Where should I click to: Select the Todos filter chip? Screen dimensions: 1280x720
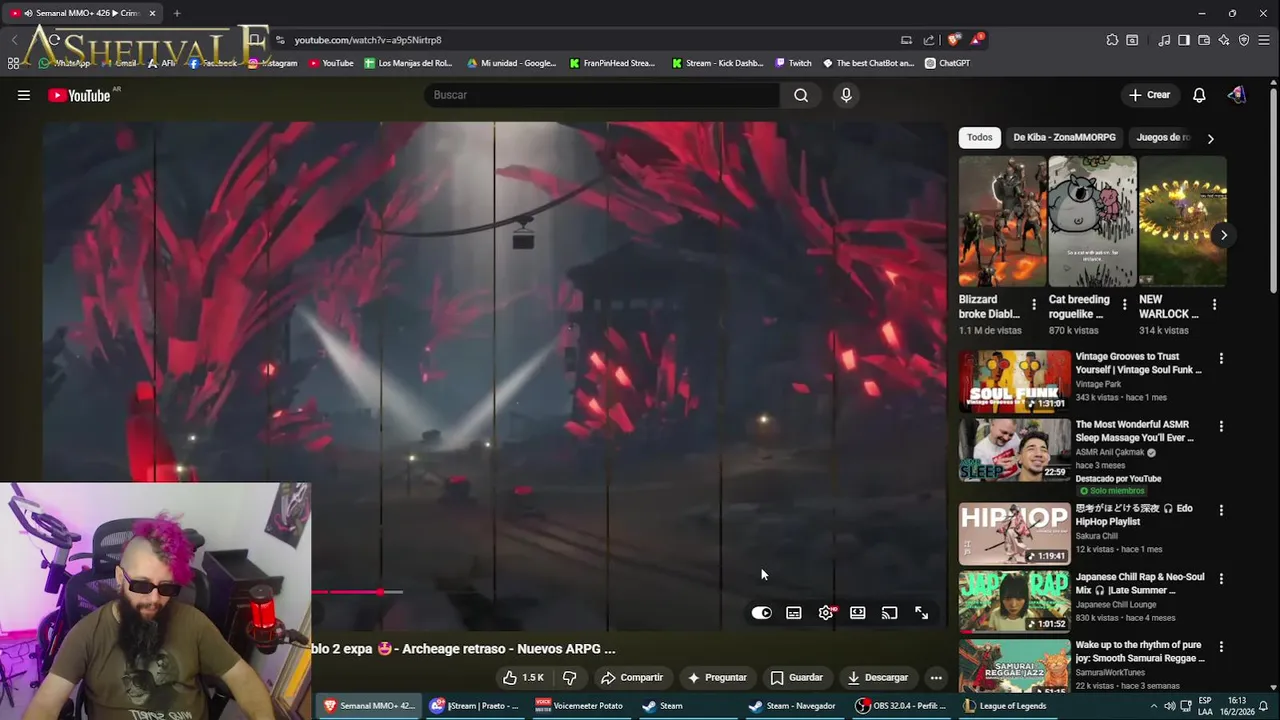(x=980, y=138)
